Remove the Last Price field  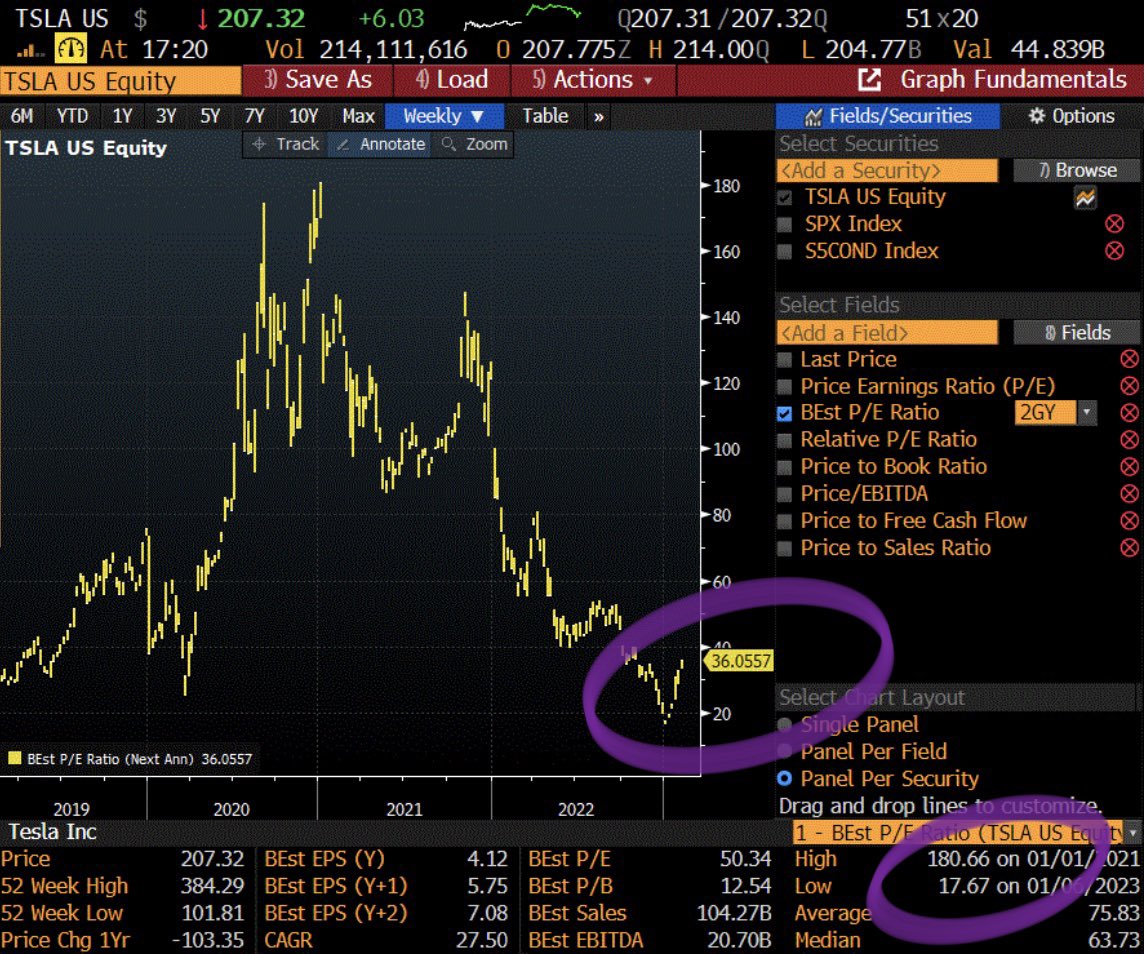[x=1129, y=359]
